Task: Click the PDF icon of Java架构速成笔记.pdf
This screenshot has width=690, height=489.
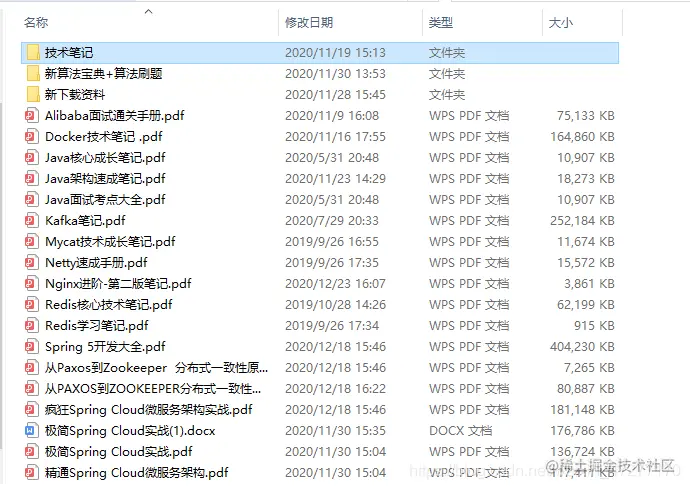Action: [31, 179]
